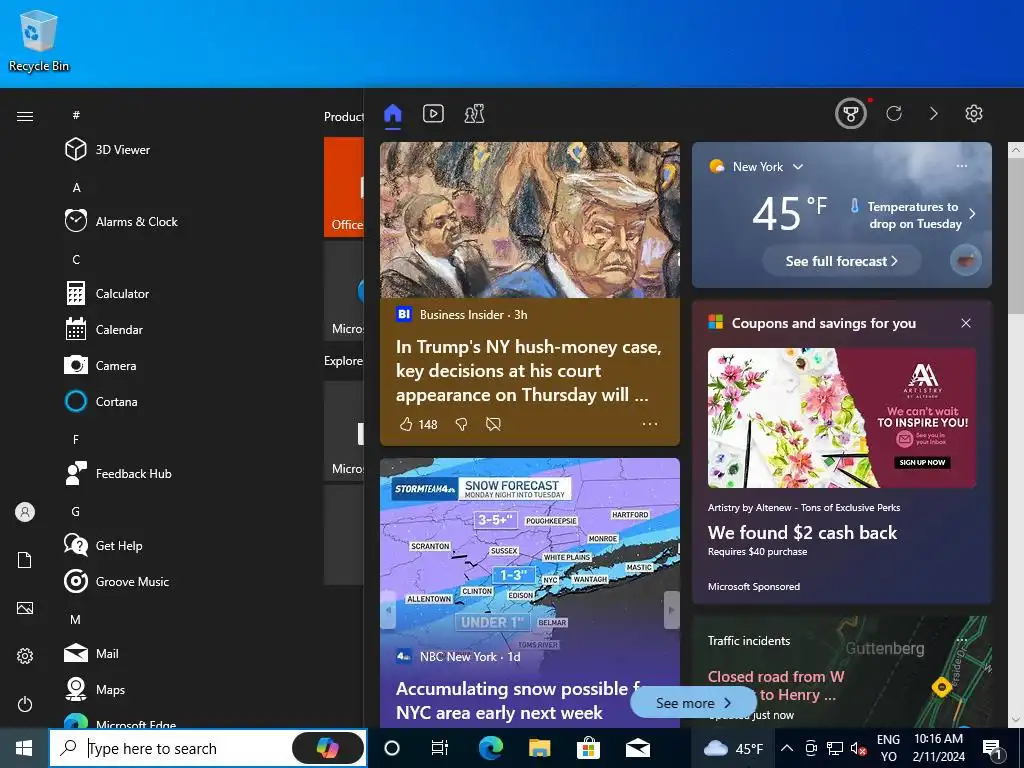The width and height of the screenshot is (1024, 768).
Task: Expand Temperatures to drop on Tuesday arrow
Action: 972,214
